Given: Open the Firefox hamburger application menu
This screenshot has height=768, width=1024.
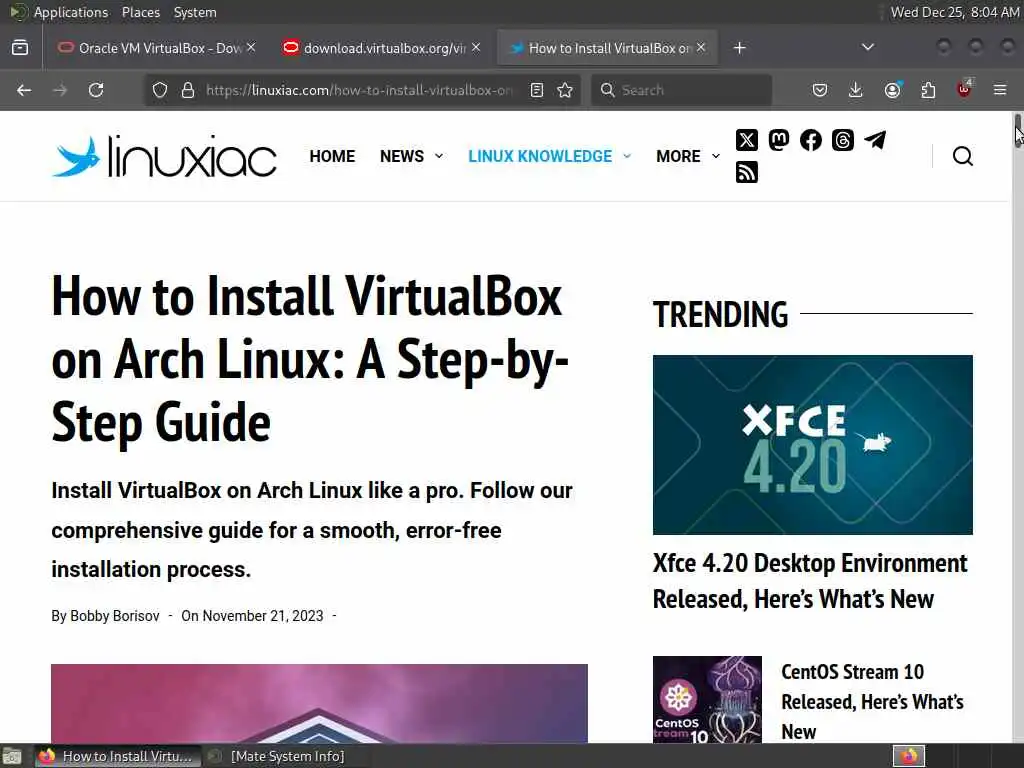Looking at the screenshot, I should click(x=1000, y=90).
